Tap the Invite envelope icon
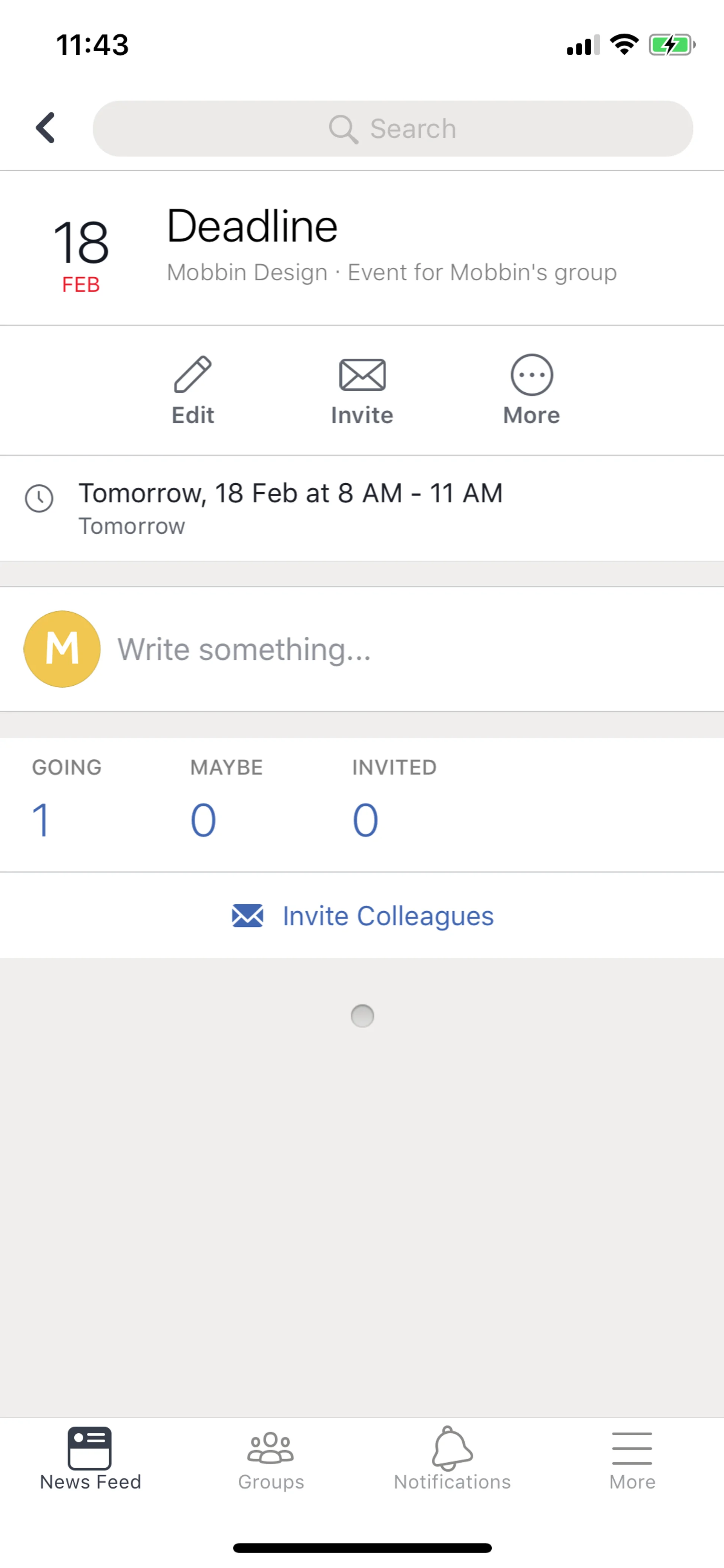Viewport: 724px width, 1568px height. [362, 374]
